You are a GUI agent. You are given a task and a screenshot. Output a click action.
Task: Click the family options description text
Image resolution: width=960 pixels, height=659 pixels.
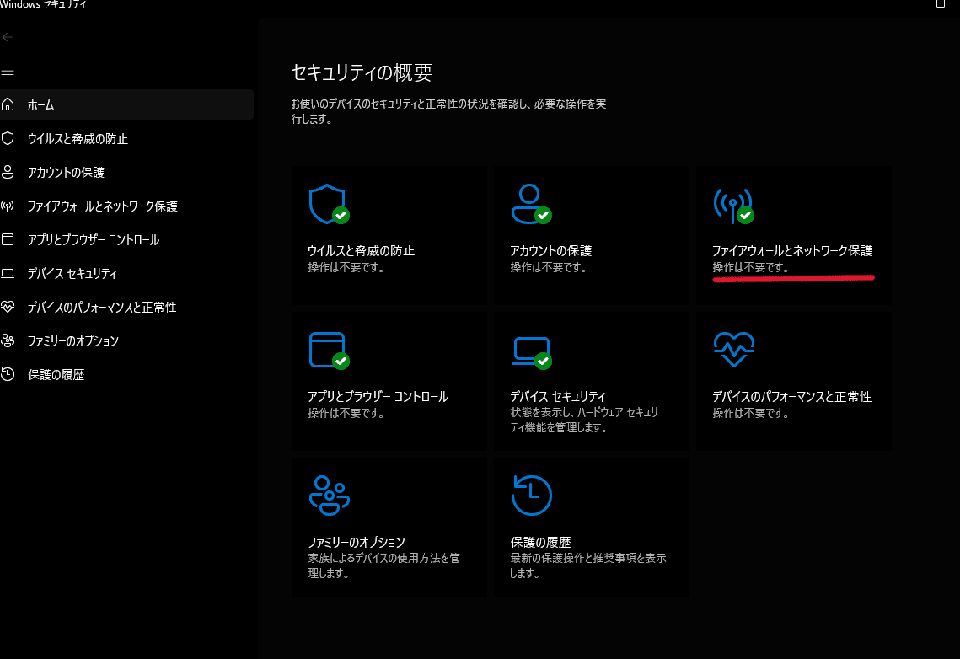coord(384,565)
